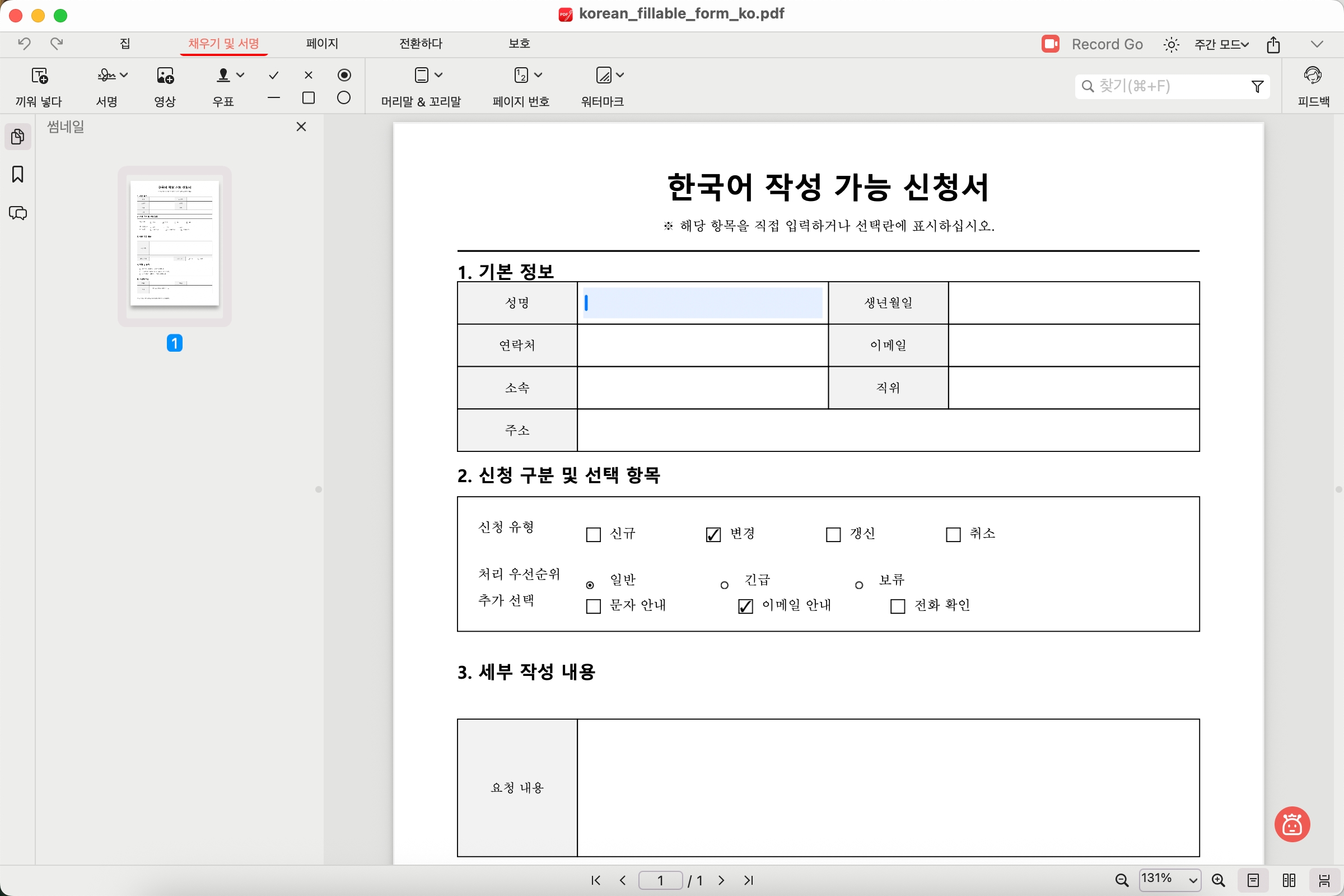Switch to the 전환하다 convert tab

pyautogui.click(x=421, y=44)
